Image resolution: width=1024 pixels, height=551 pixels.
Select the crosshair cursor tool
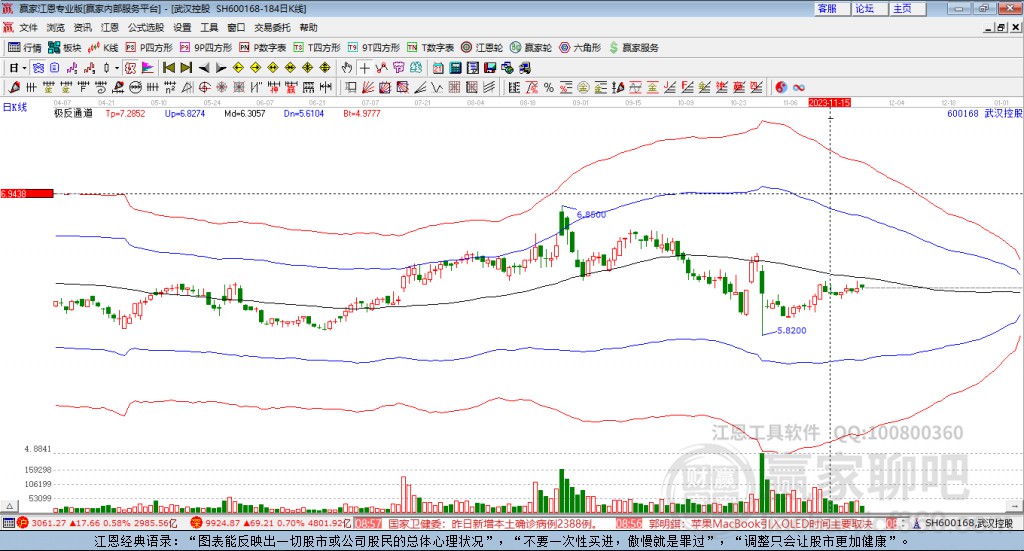[364, 68]
